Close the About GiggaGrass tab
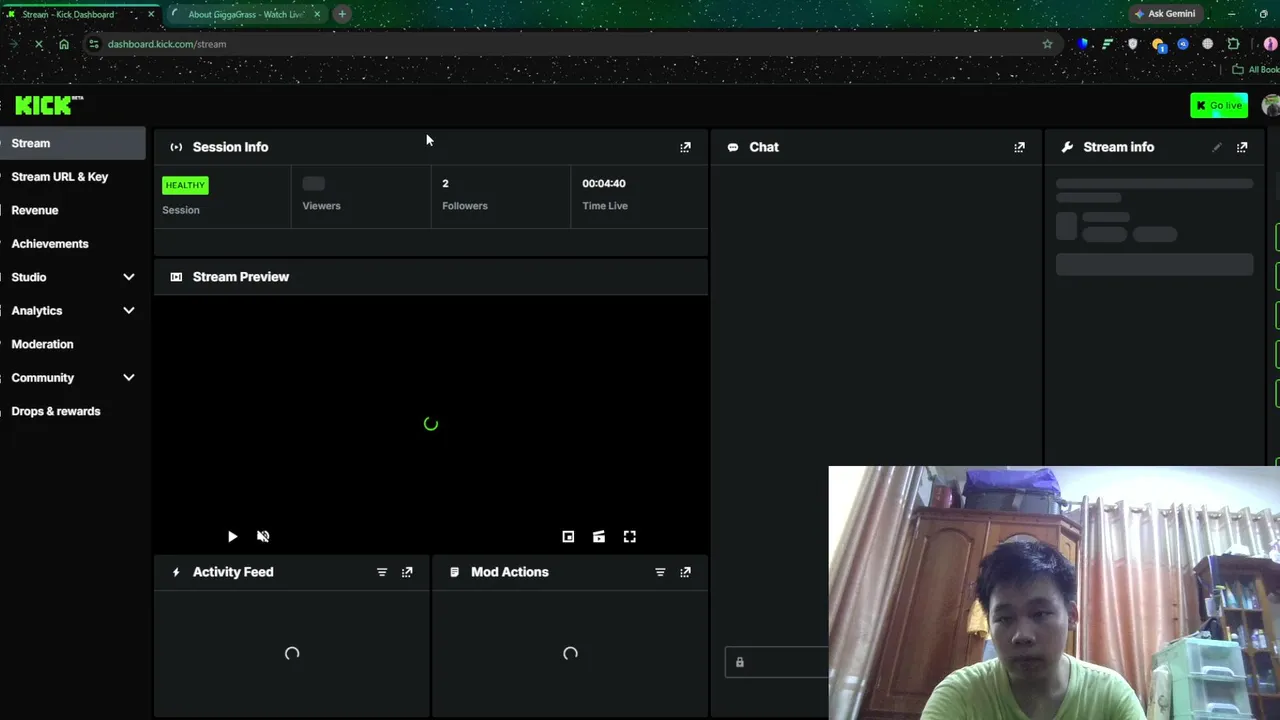 [x=317, y=14]
